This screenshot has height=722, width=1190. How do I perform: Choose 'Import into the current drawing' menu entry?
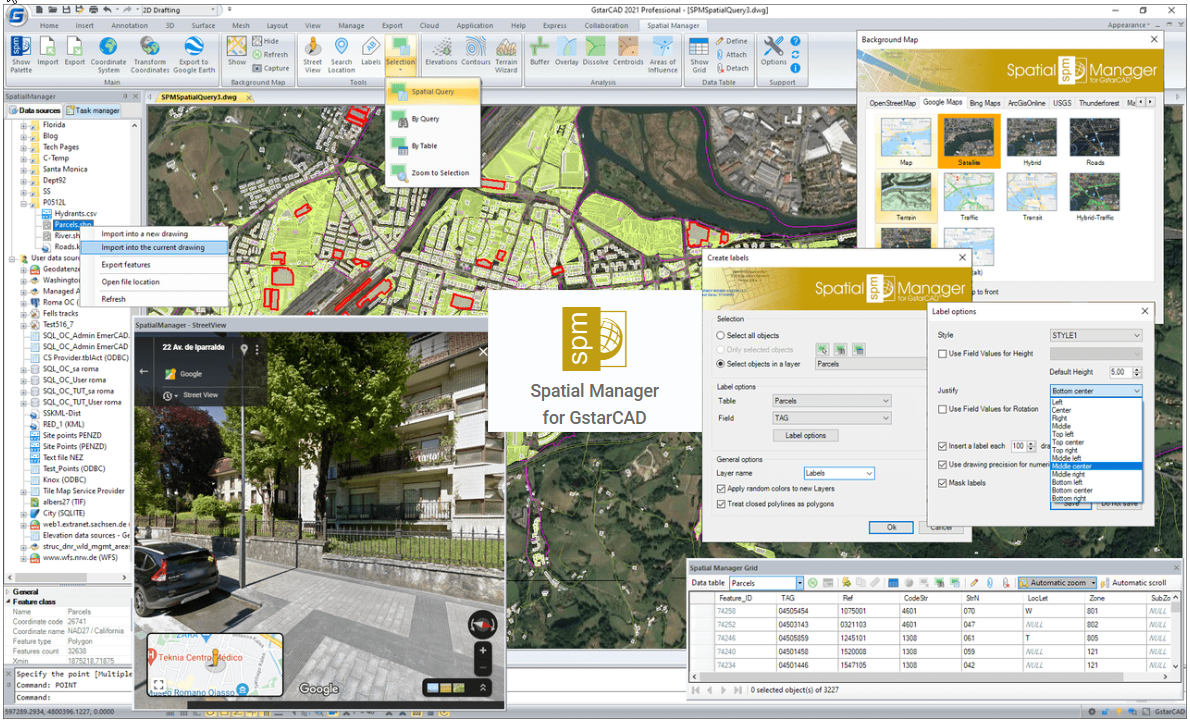[153, 248]
